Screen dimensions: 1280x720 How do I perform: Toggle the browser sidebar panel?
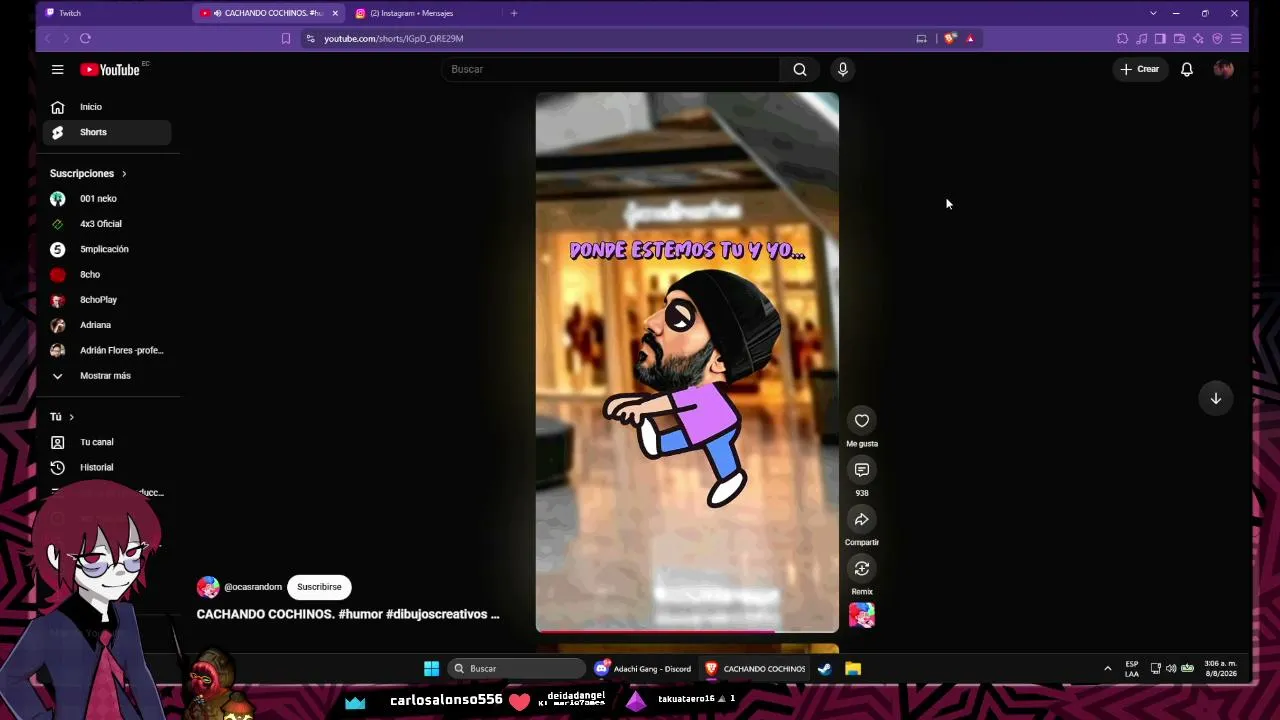[x=1160, y=38]
